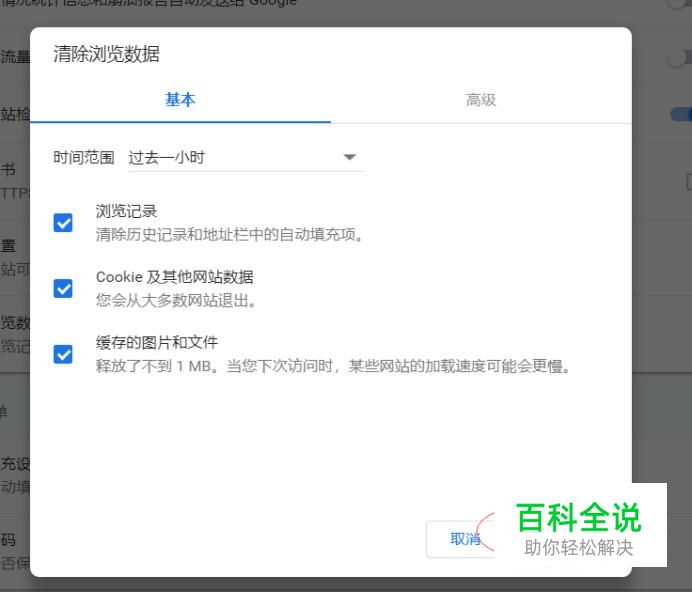The height and width of the screenshot is (592, 692).
Task: Click the 取消 button
Action: [x=461, y=539]
